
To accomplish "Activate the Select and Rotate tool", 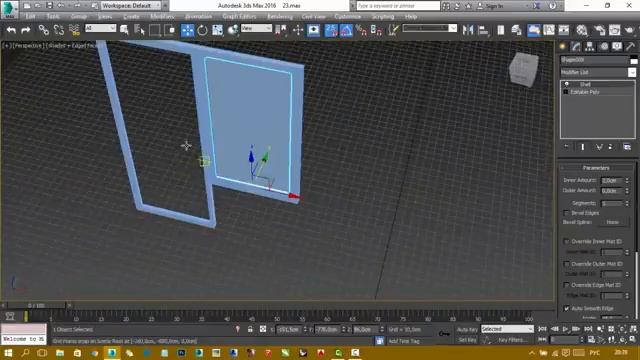I will (x=202, y=30).
